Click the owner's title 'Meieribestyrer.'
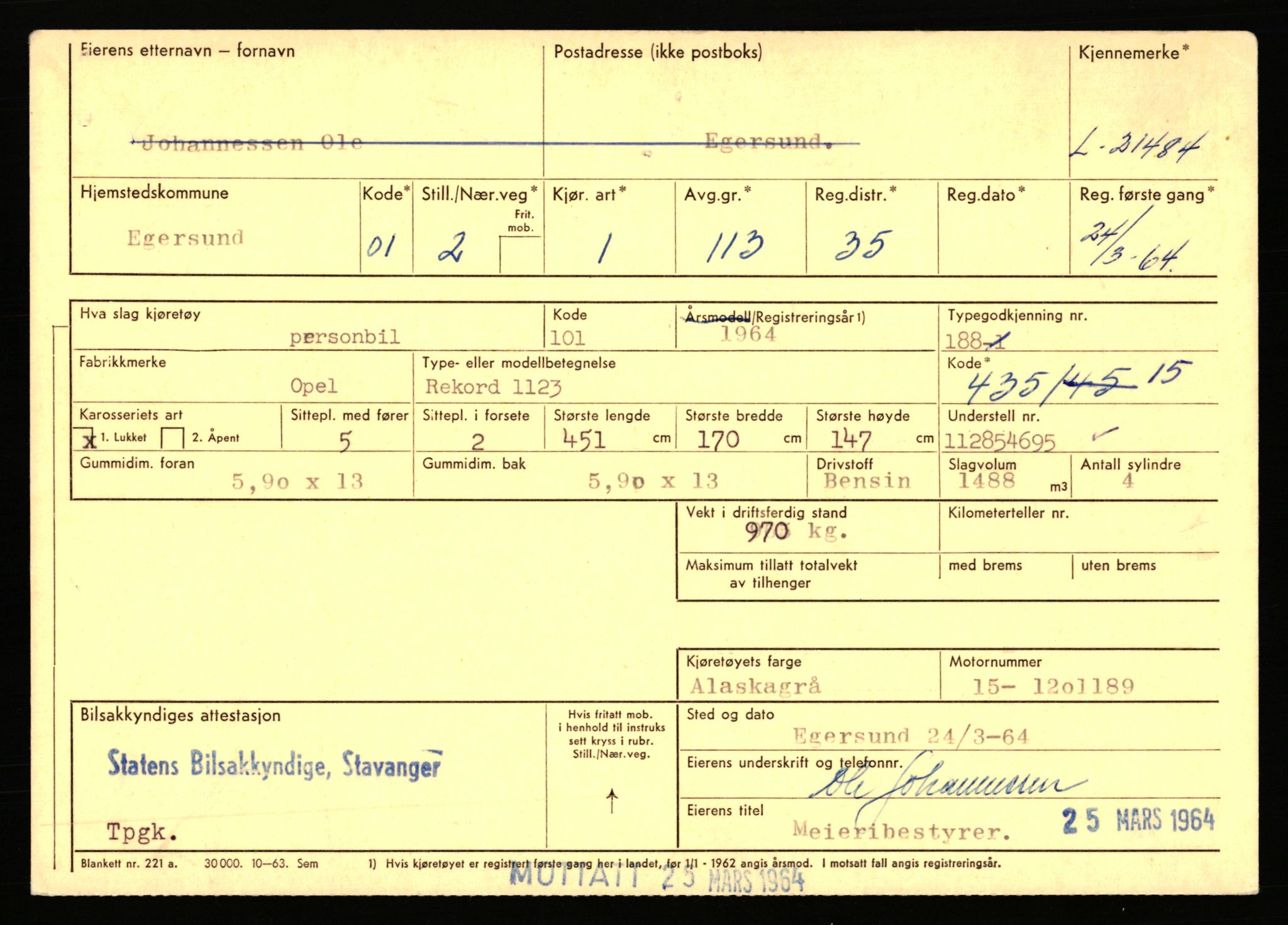Viewport: 1288px width, 925px height. 902,831
